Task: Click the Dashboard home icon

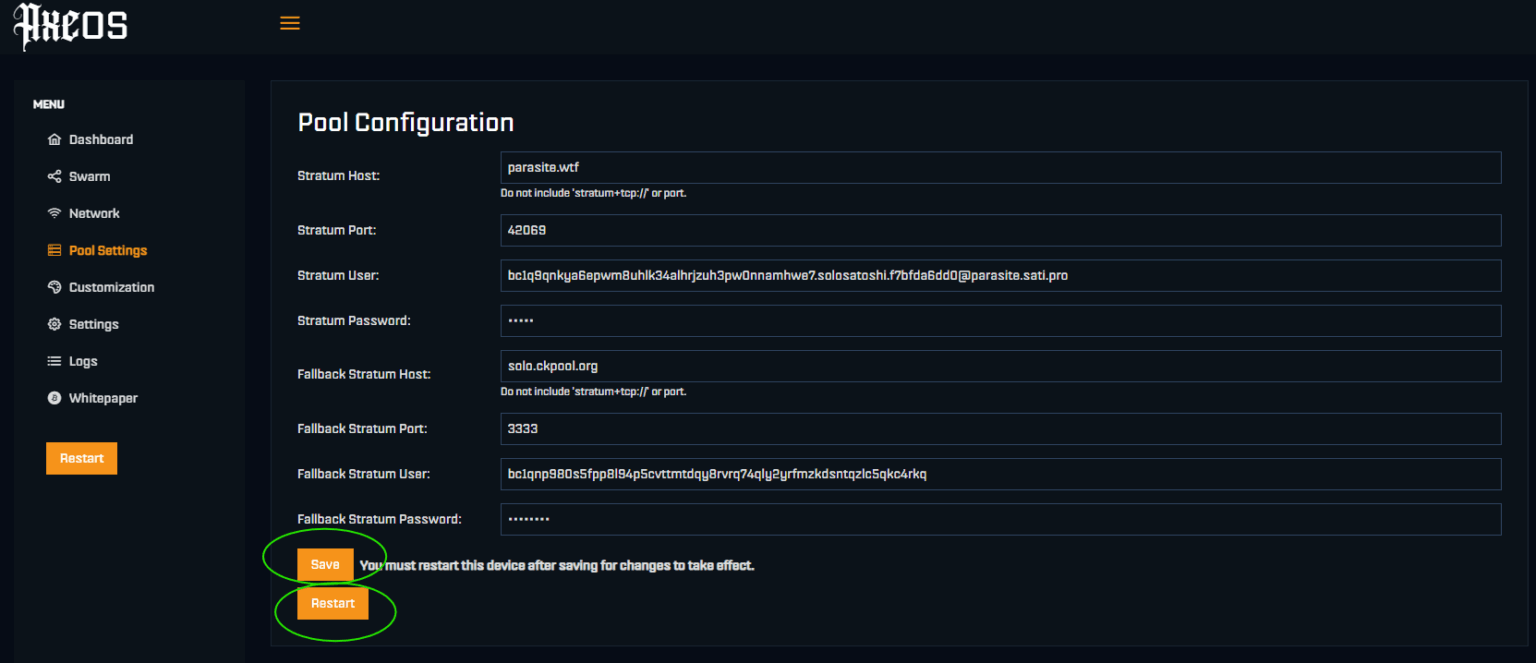Action: coord(54,140)
